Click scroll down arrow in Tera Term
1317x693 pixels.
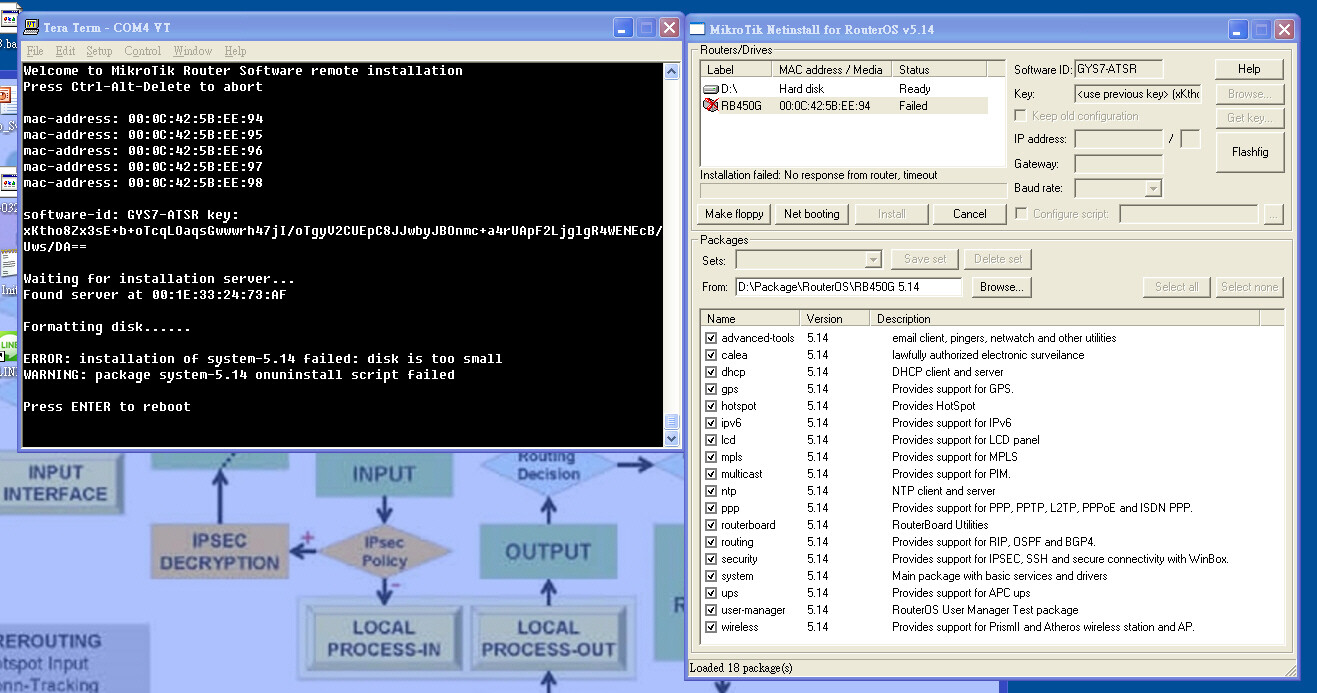point(672,438)
